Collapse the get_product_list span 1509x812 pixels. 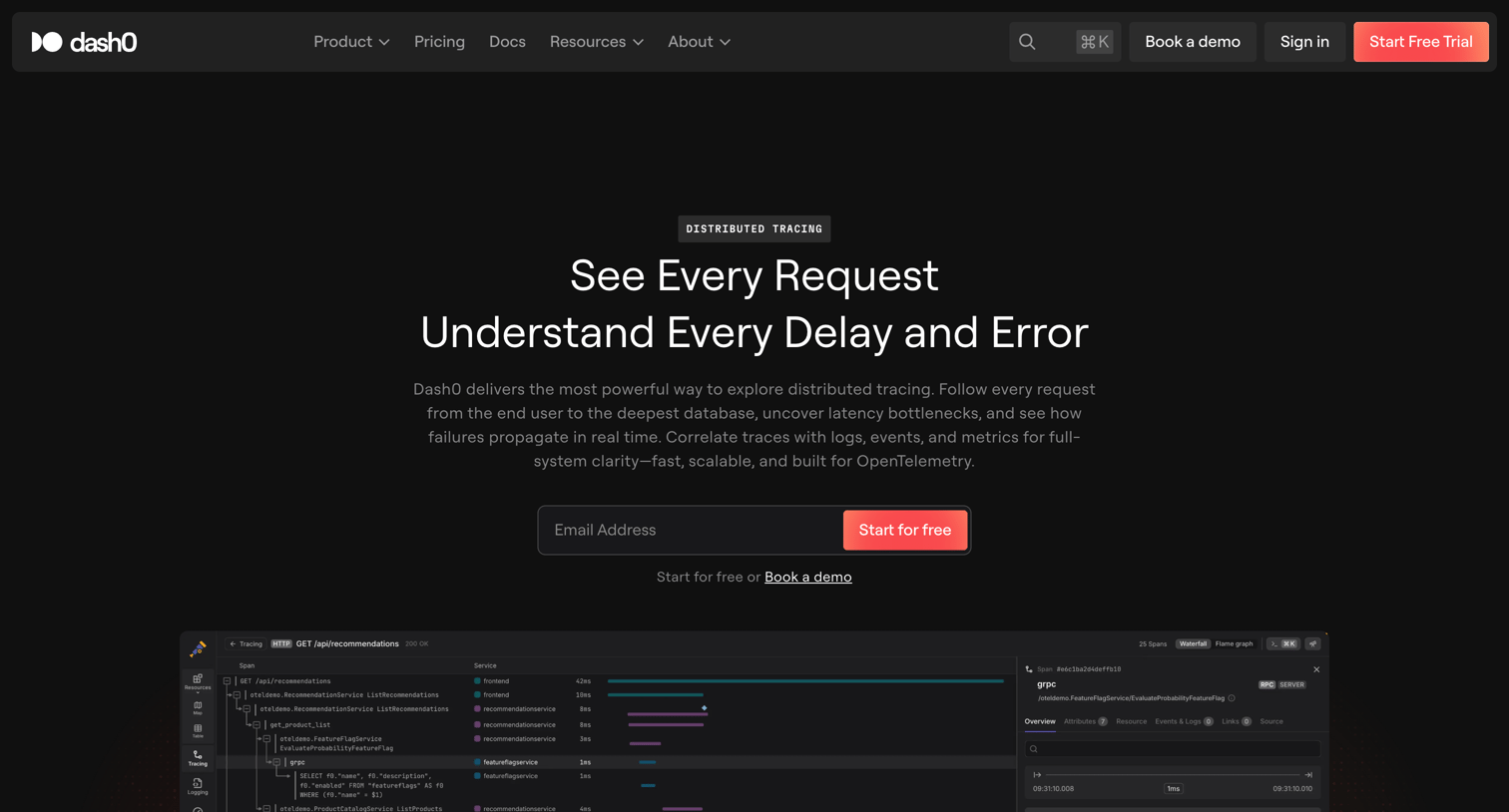[256, 725]
